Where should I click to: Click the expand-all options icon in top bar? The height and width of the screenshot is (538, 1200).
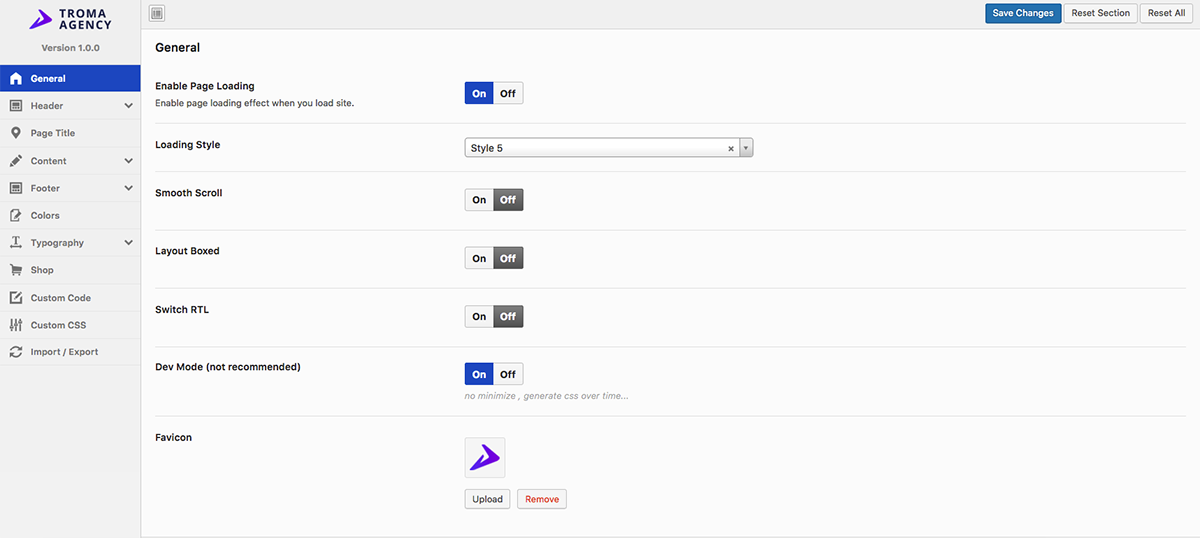tap(157, 13)
